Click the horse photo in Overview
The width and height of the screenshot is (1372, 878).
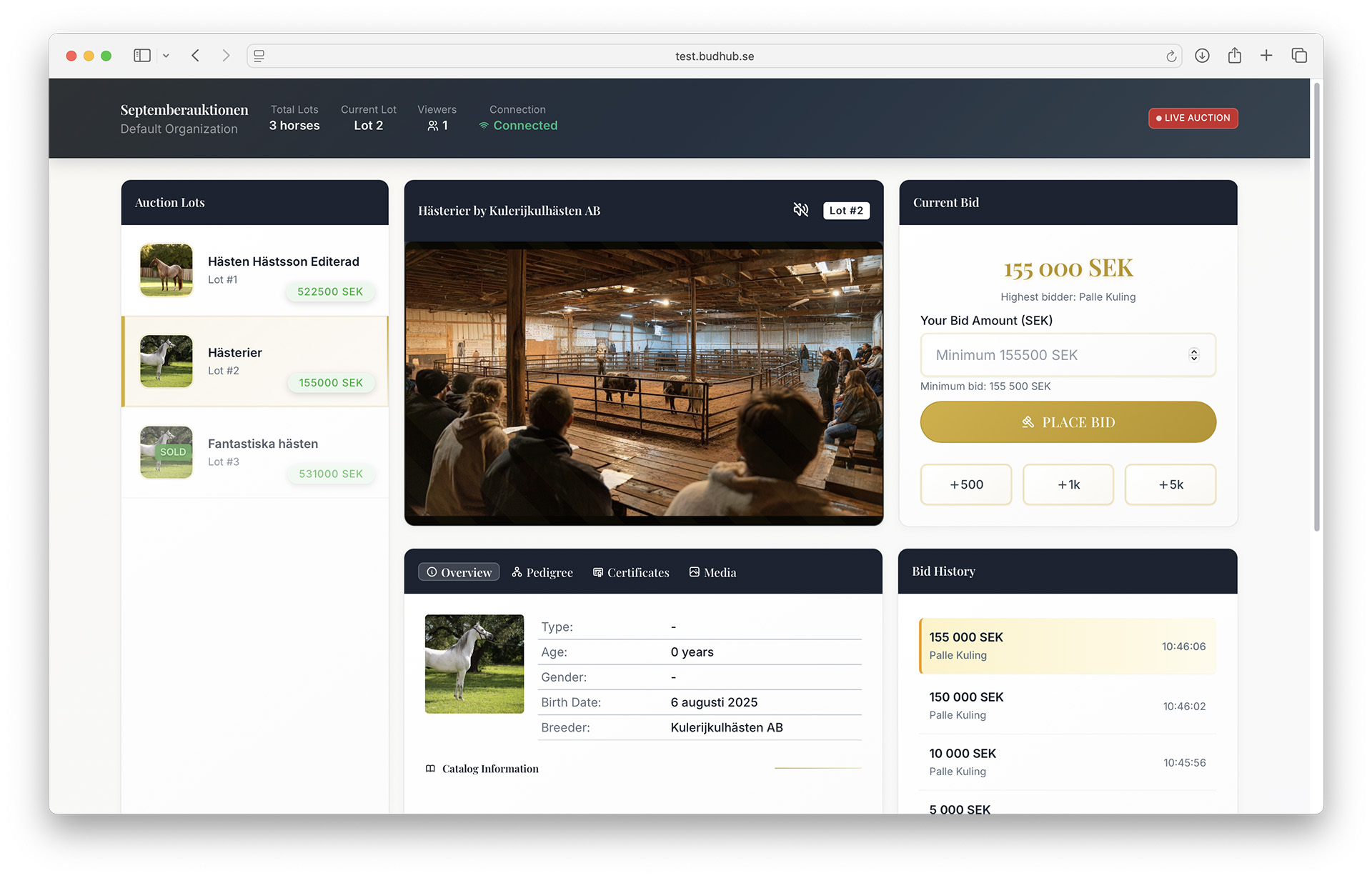[474, 664]
